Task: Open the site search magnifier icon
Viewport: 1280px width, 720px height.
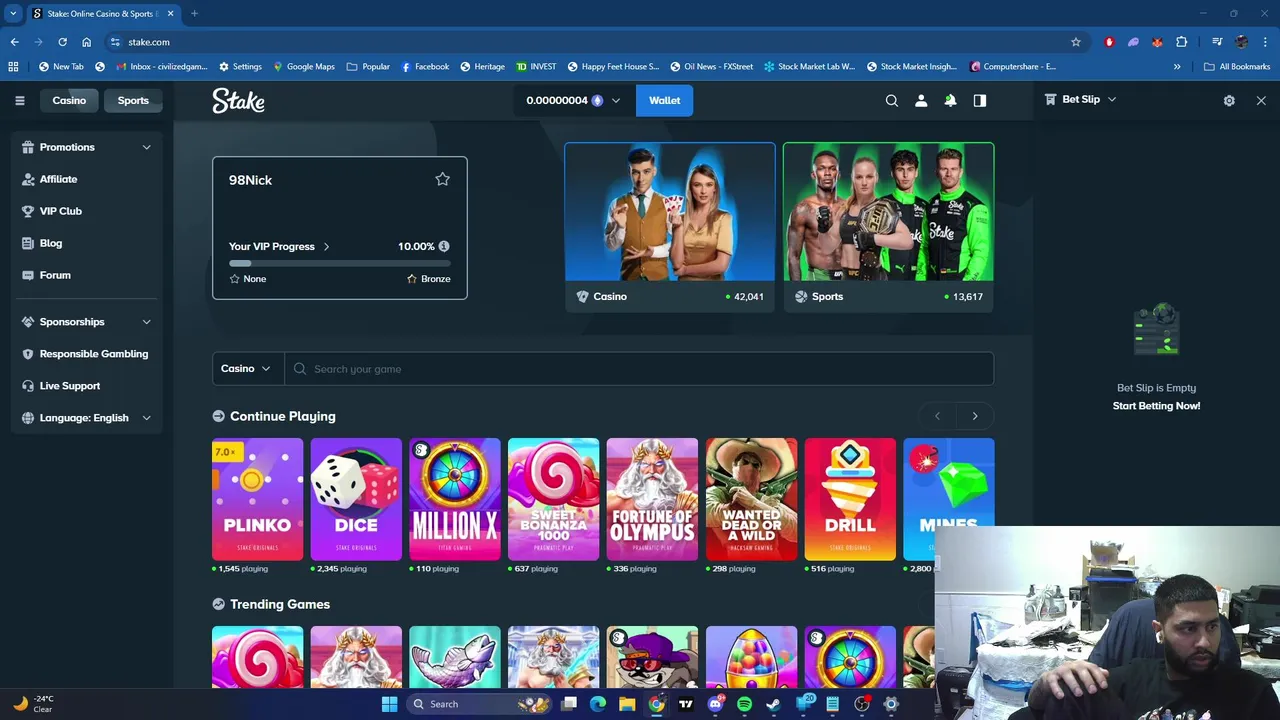Action: 892,100
